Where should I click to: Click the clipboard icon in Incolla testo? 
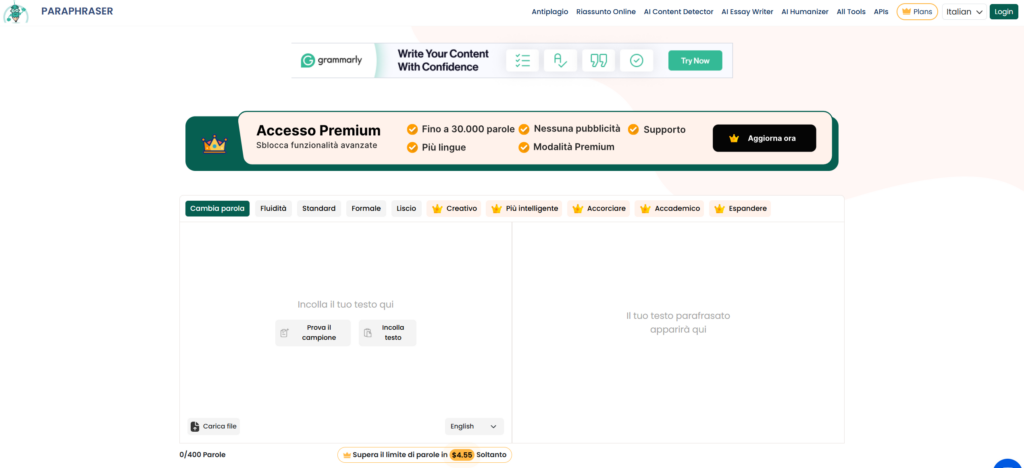point(368,333)
